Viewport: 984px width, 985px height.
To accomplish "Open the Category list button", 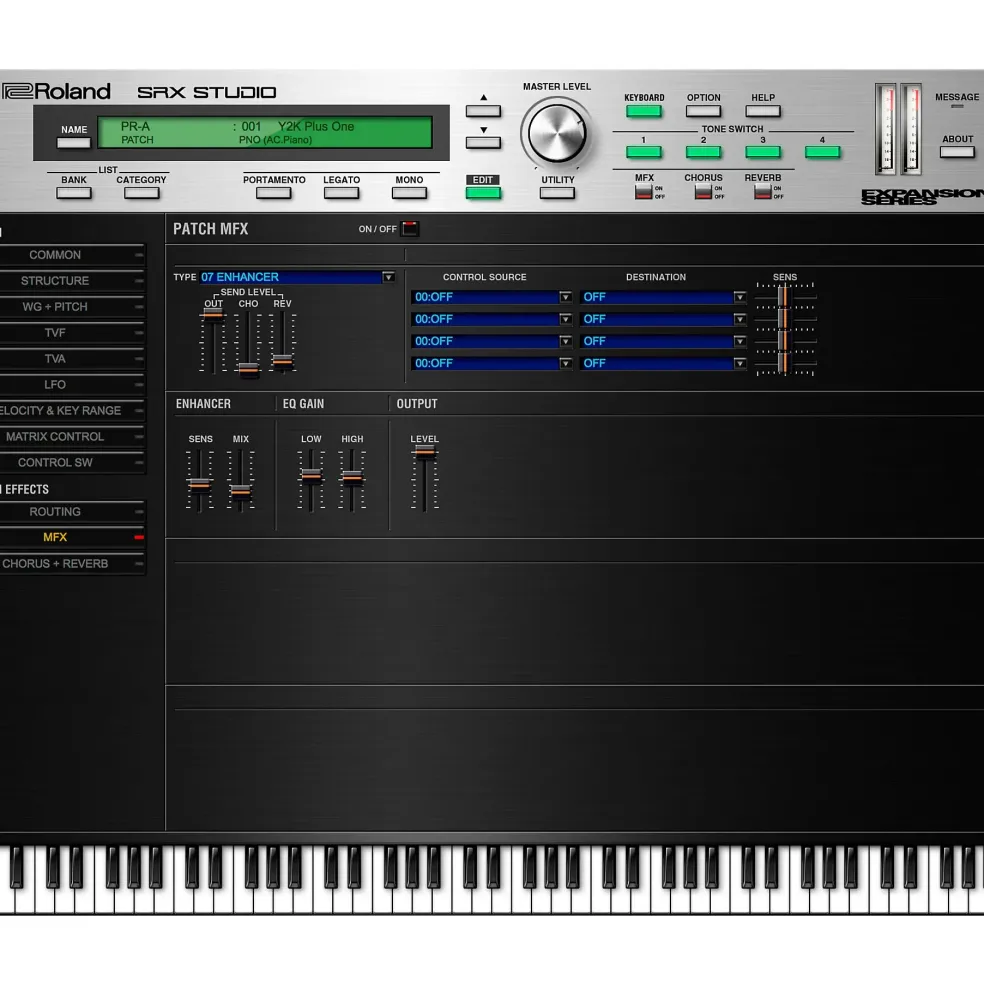I will (x=141, y=193).
